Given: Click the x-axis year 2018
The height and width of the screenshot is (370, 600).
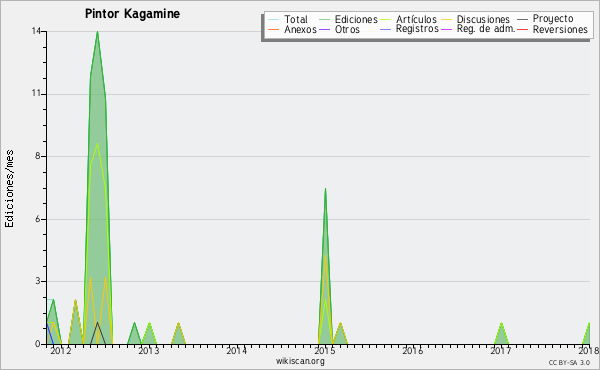Looking at the screenshot, I should [589, 351].
